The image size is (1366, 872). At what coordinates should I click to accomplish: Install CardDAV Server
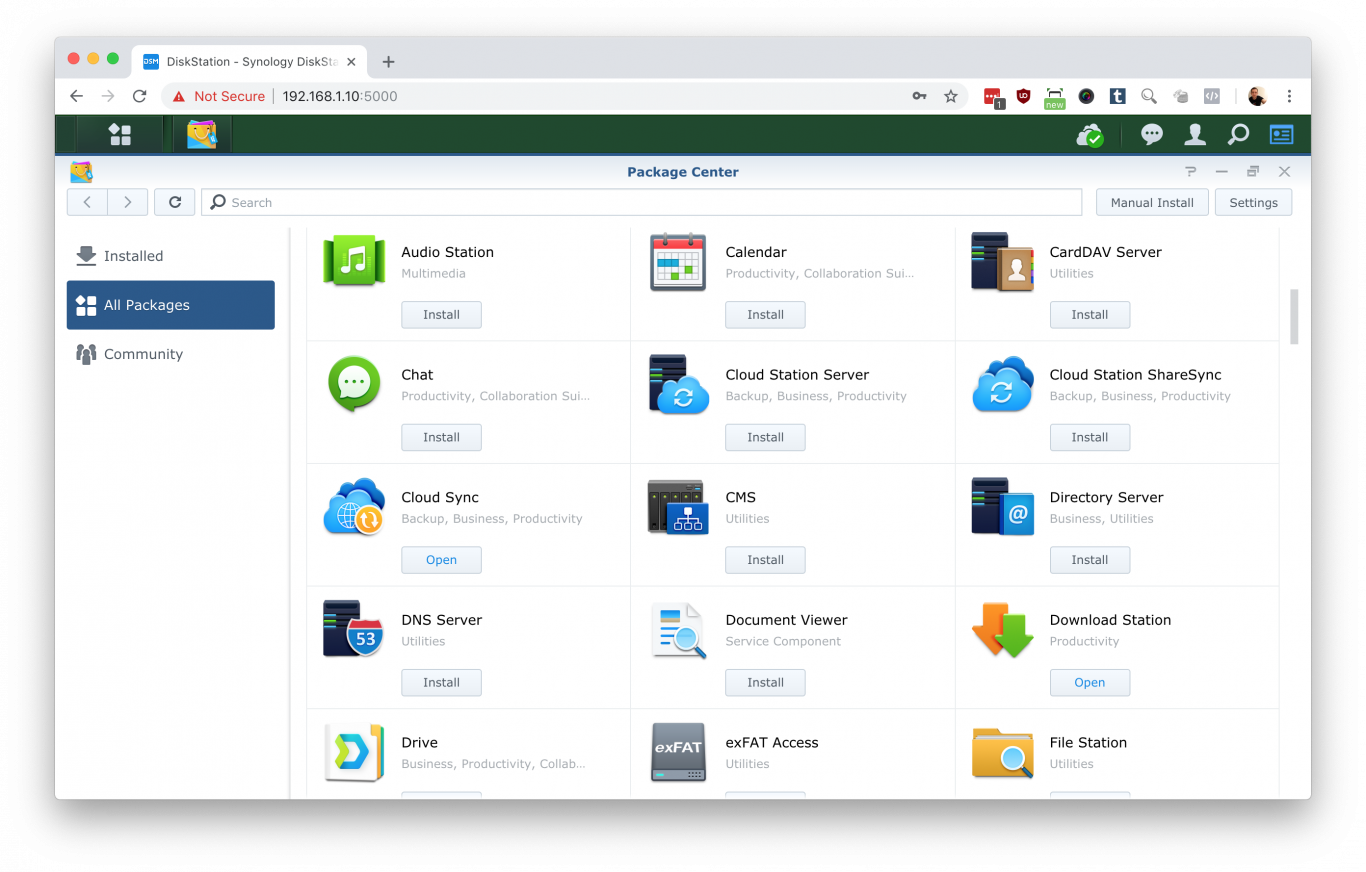(1090, 314)
